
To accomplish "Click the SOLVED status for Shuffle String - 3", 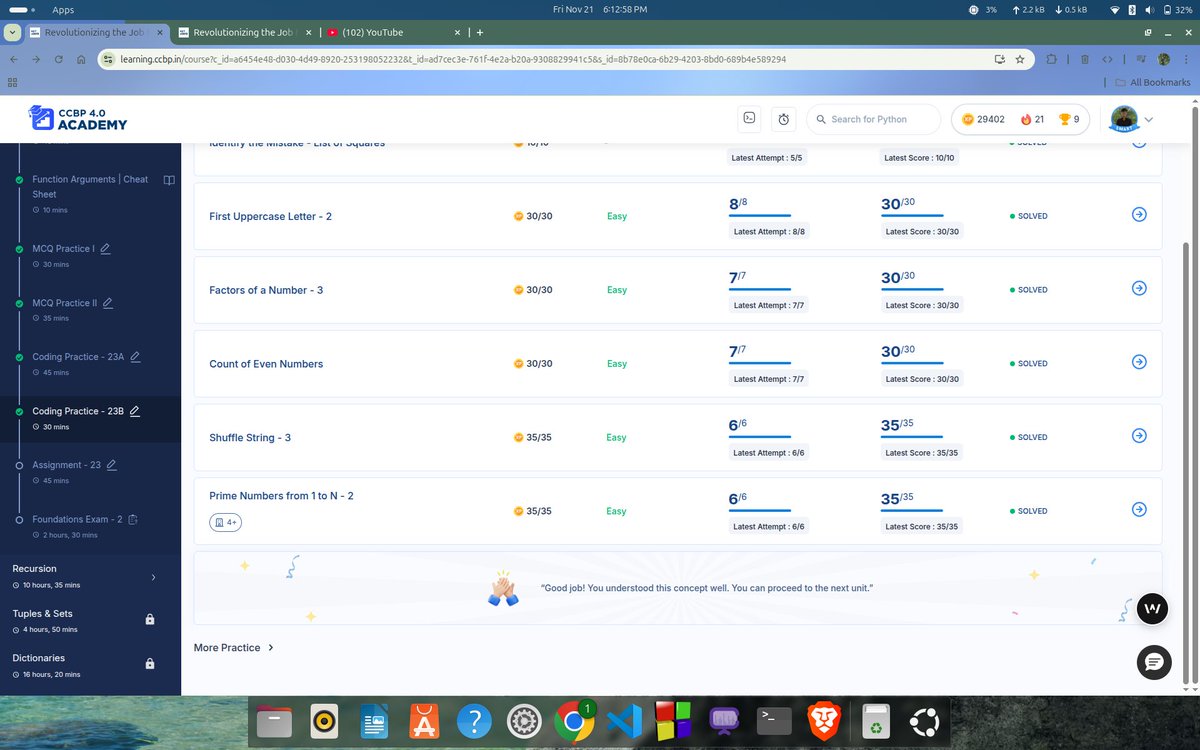I will pos(1028,437).
